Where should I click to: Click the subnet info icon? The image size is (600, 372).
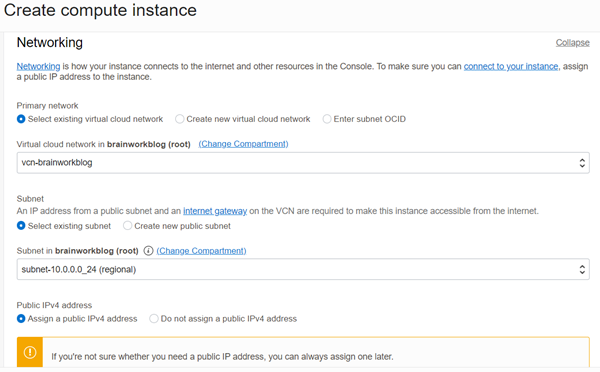[x=148, y=251]
